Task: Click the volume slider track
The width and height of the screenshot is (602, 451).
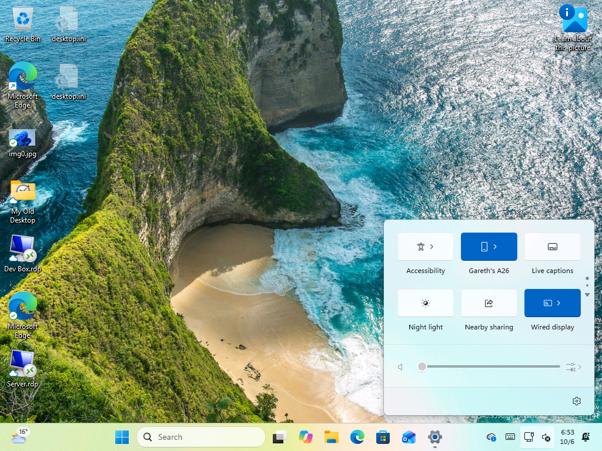Action: [x=489, y=367]
